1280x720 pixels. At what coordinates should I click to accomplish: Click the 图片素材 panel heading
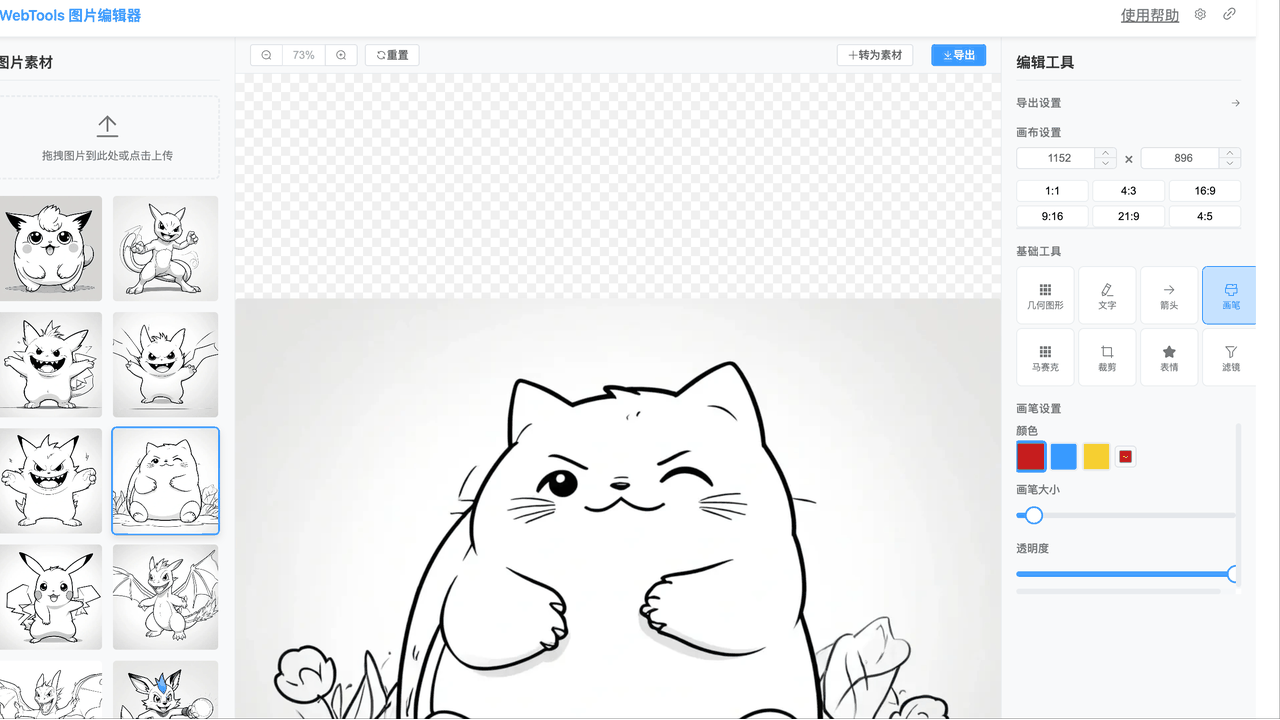click(25, 62)
